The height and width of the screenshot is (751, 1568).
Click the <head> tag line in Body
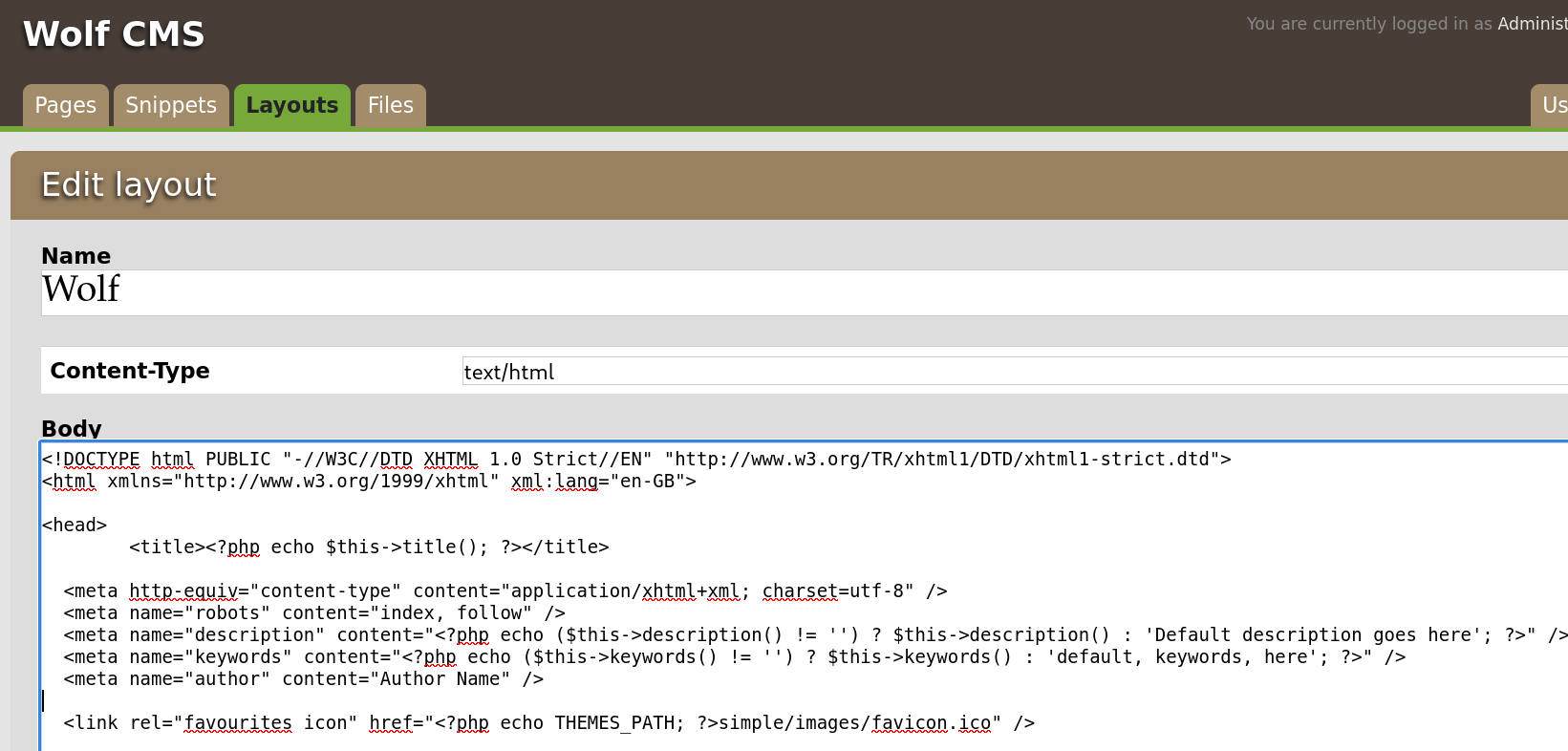(75, 526)
